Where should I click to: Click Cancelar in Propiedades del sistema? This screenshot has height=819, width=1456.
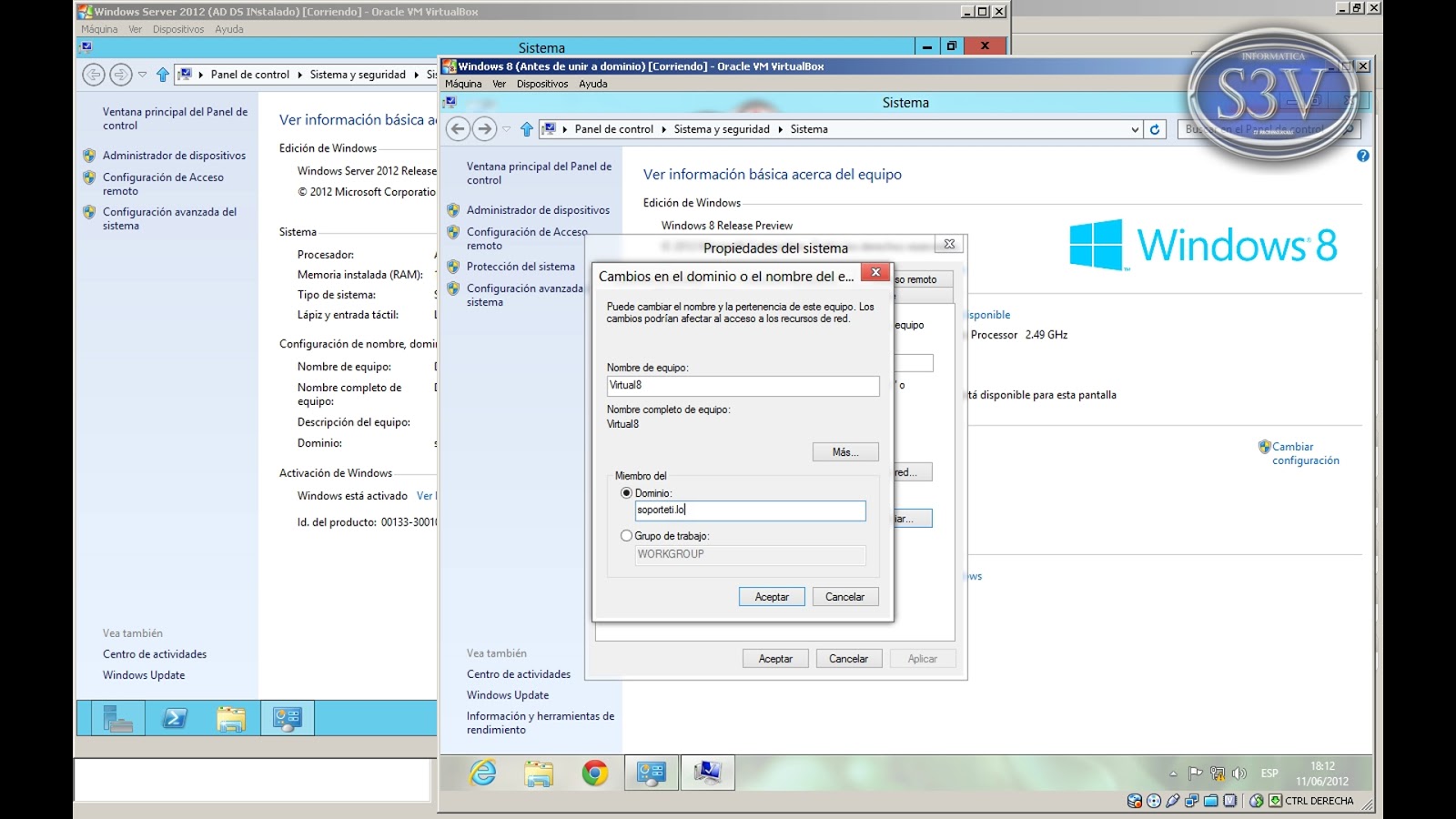pyautogui.click(x=848, y=659)
